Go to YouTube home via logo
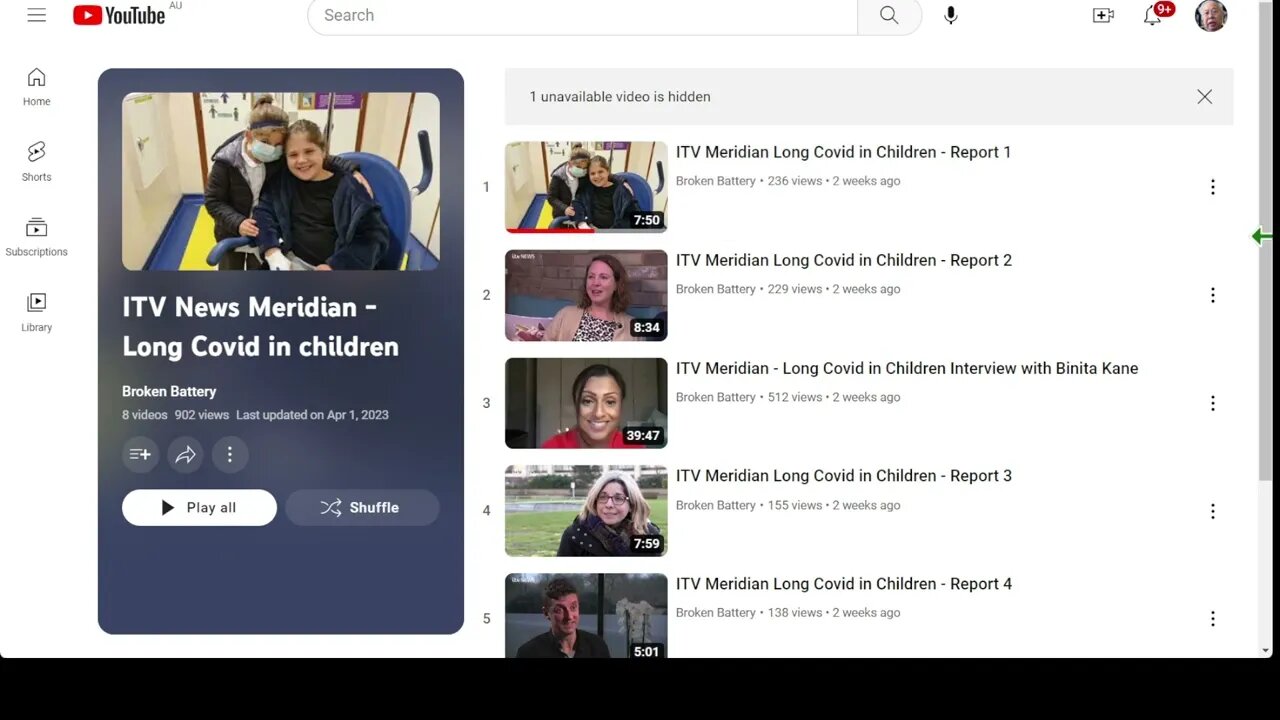1280x720 pixels. pos(119,15)
